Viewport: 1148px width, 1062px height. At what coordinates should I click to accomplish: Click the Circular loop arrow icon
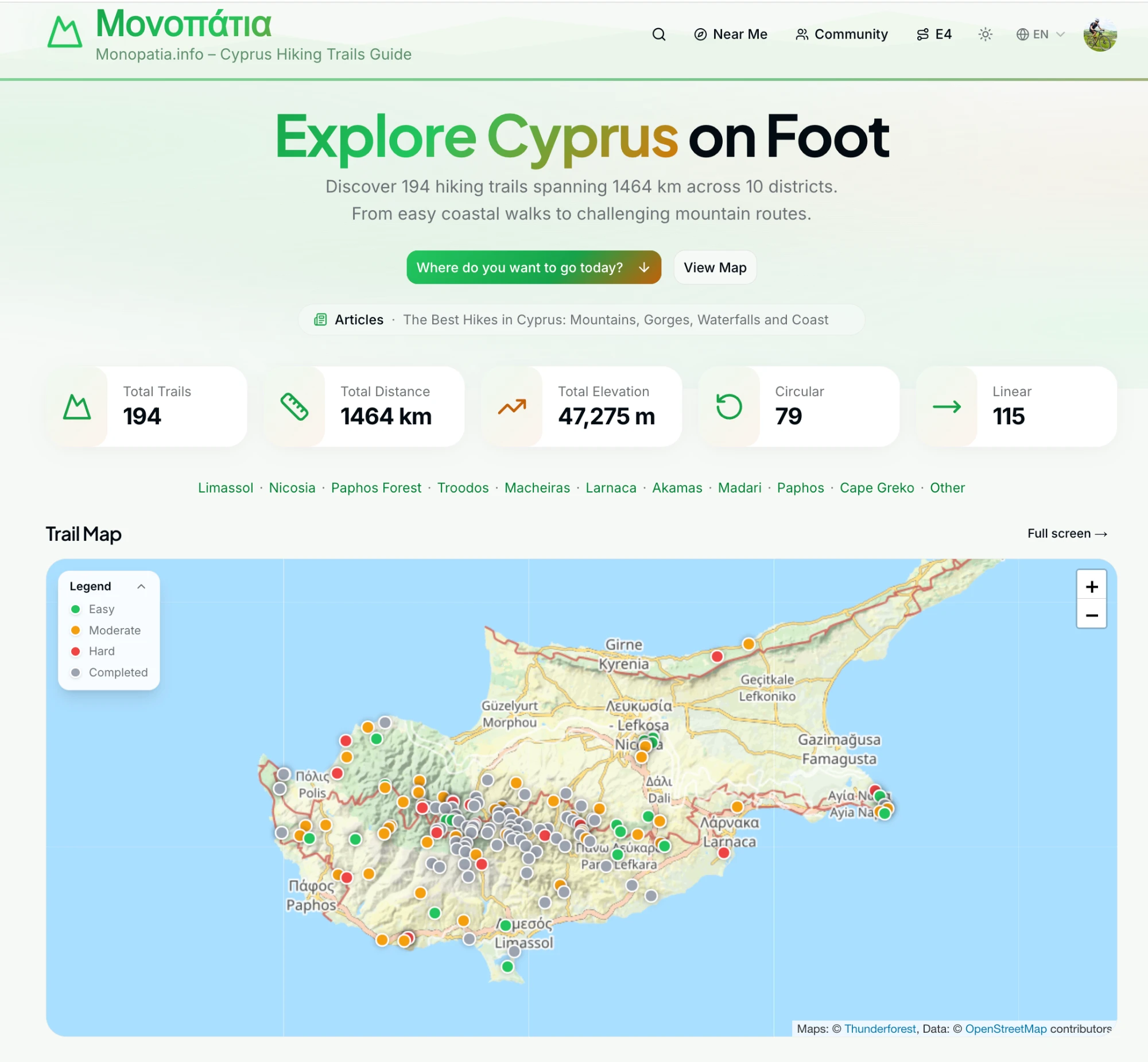(729, 406)
